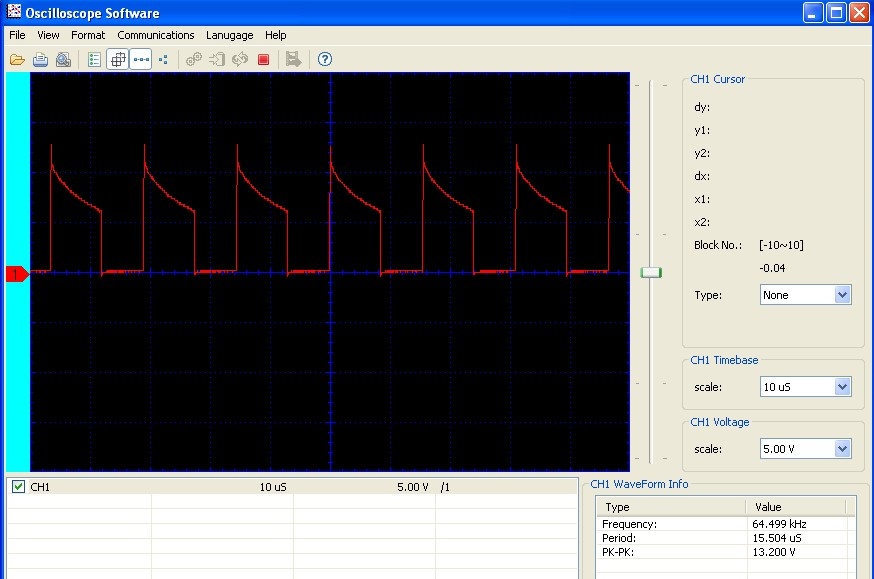
Task: Open the Lanugage menu
Action: point(230,35)
